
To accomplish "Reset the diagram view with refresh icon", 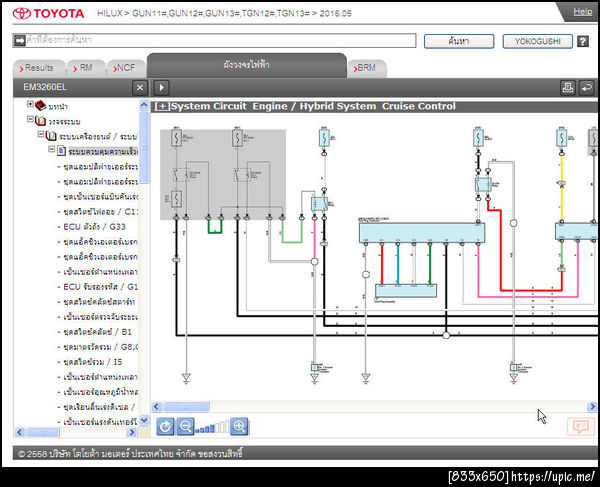I will tap(165, 426).
